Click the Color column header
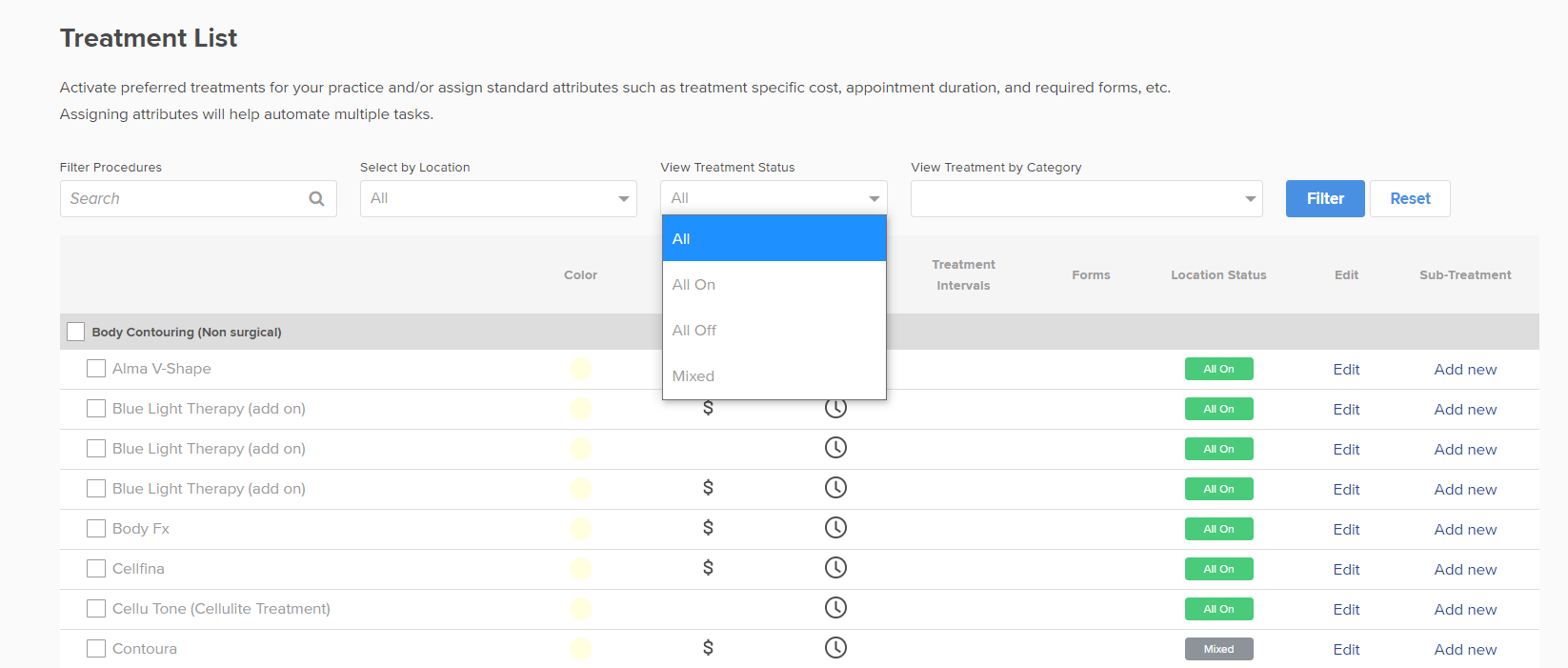The width and height of the screenshot is (1568, 668). (x=580, y=275)
